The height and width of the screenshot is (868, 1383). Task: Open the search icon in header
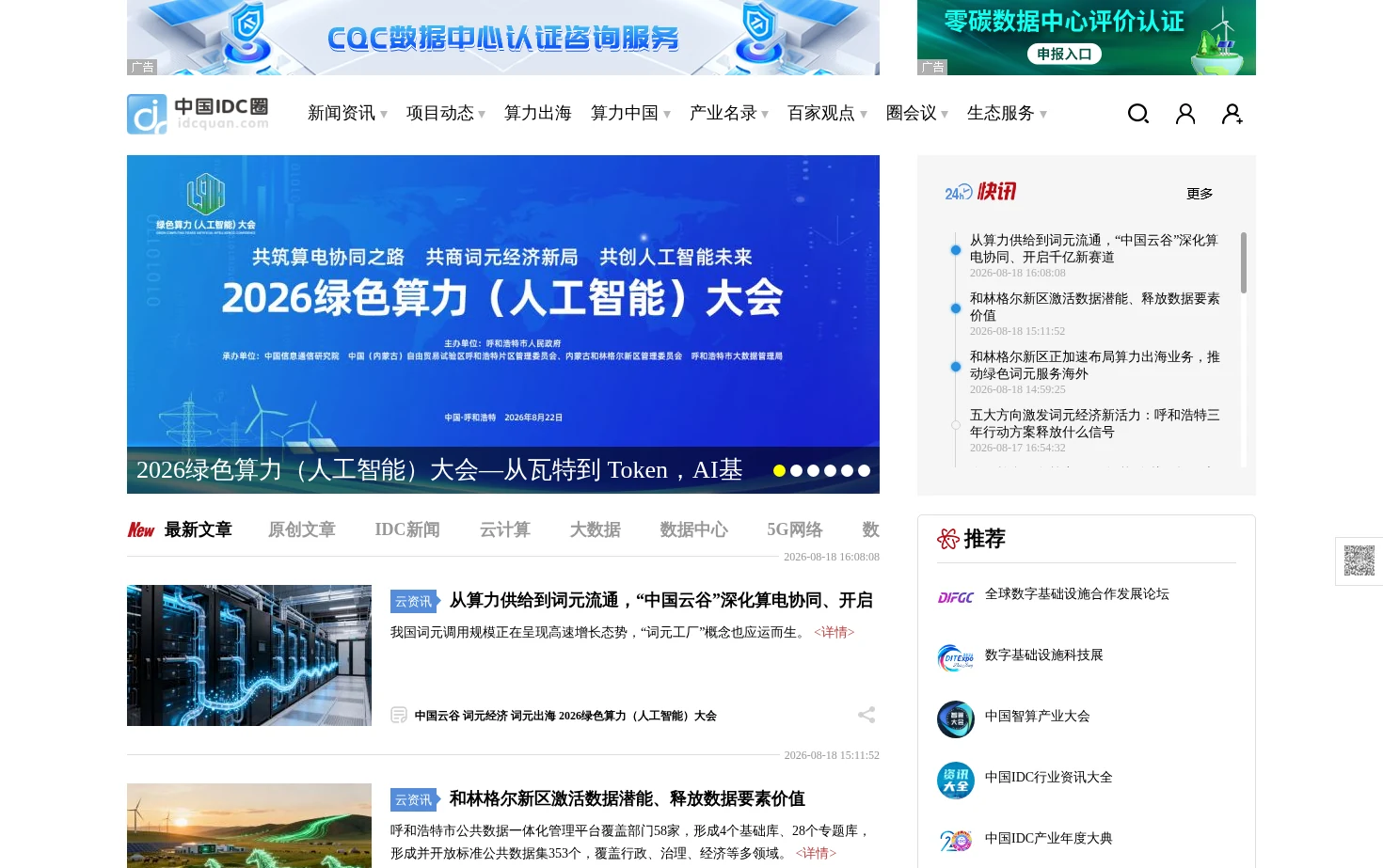point(1138,114)
